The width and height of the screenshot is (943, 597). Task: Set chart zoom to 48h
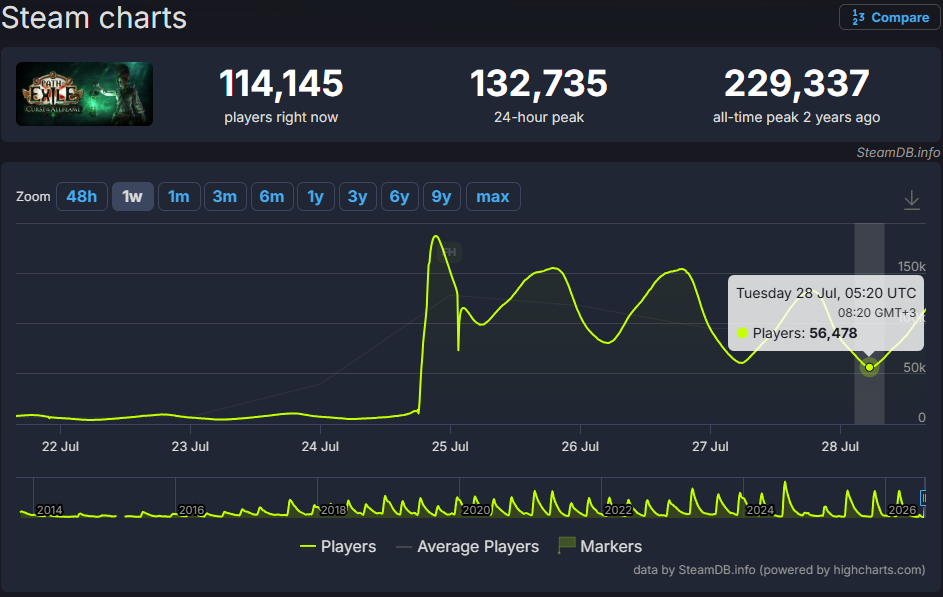[81, 197]
